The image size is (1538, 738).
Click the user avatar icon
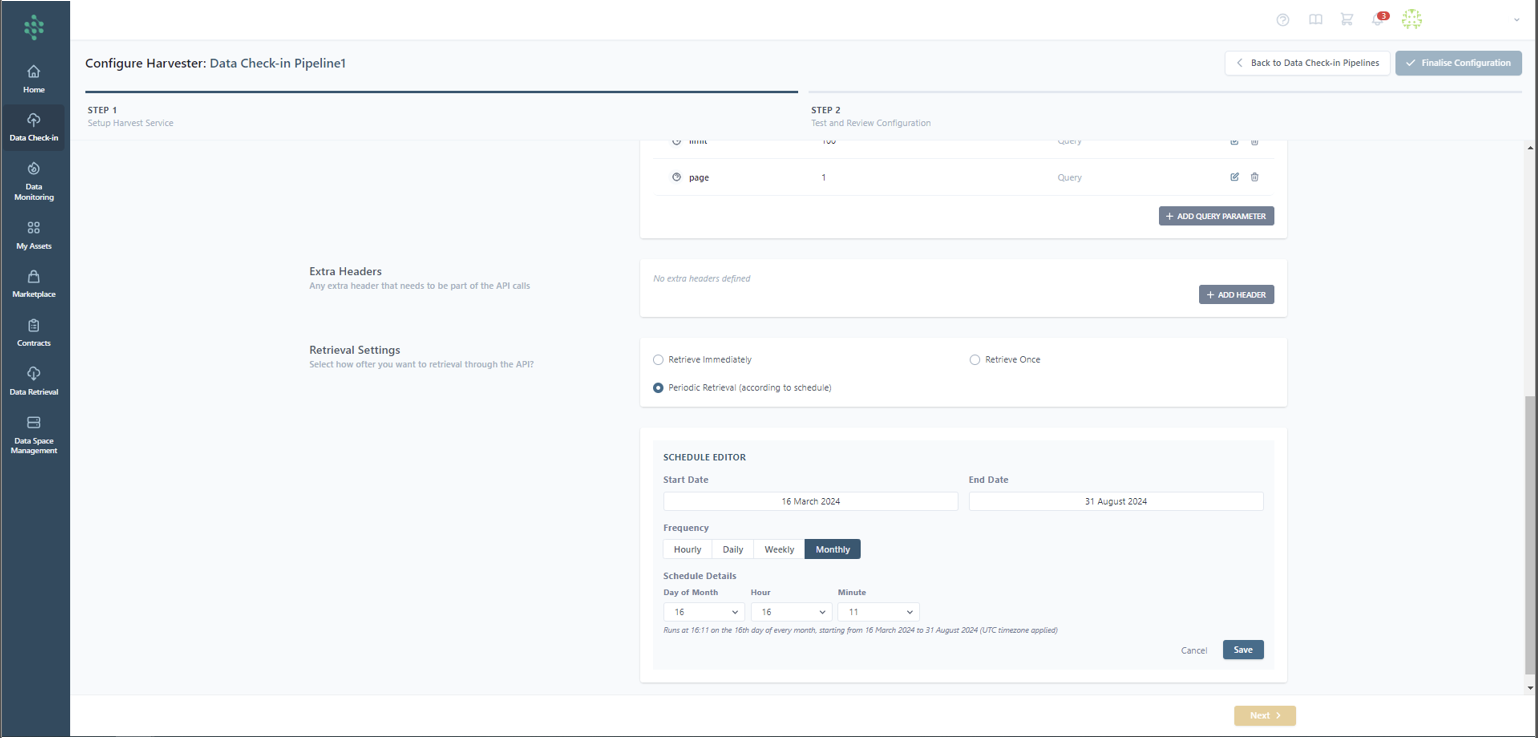pyautogui.click(x=1411, y=20)
